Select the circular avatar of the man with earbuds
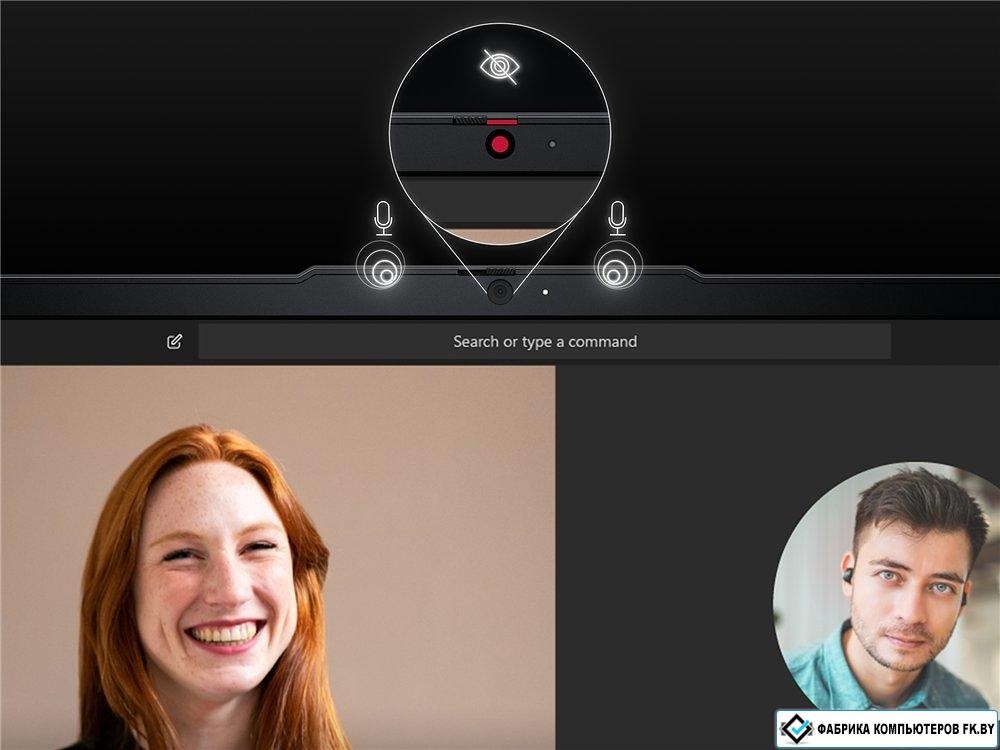This screenshot has width=1000, height=750. pyautogui.click(x=886, y=585)
